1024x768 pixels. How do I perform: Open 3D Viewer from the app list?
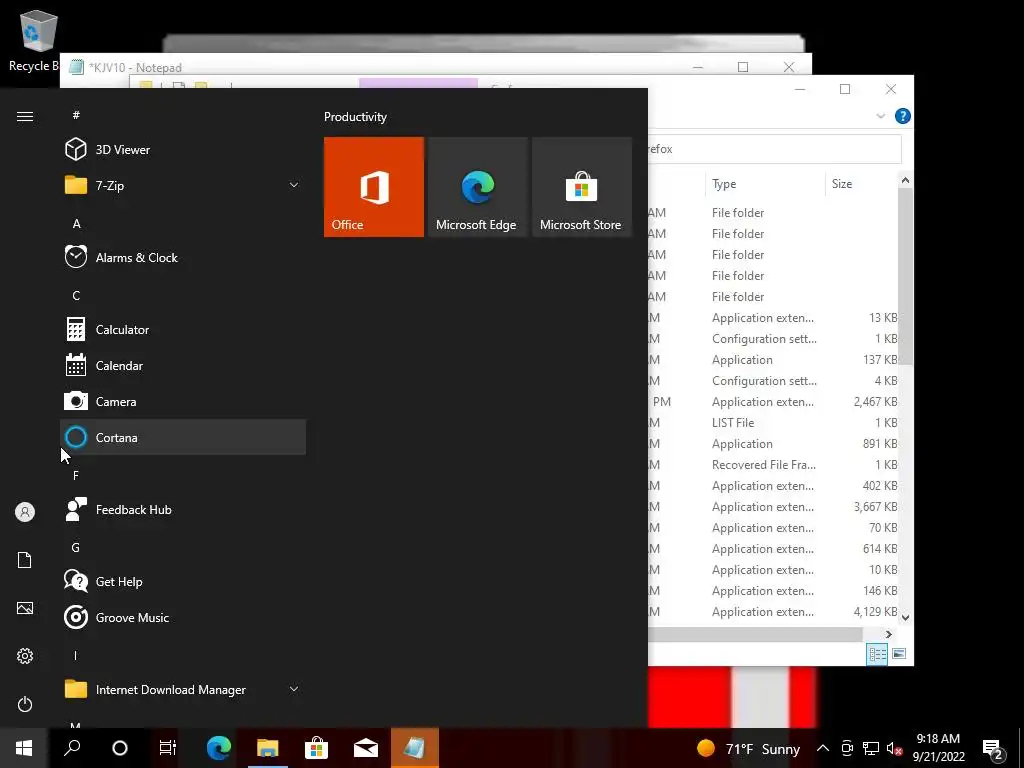click(x=183, y=150)
